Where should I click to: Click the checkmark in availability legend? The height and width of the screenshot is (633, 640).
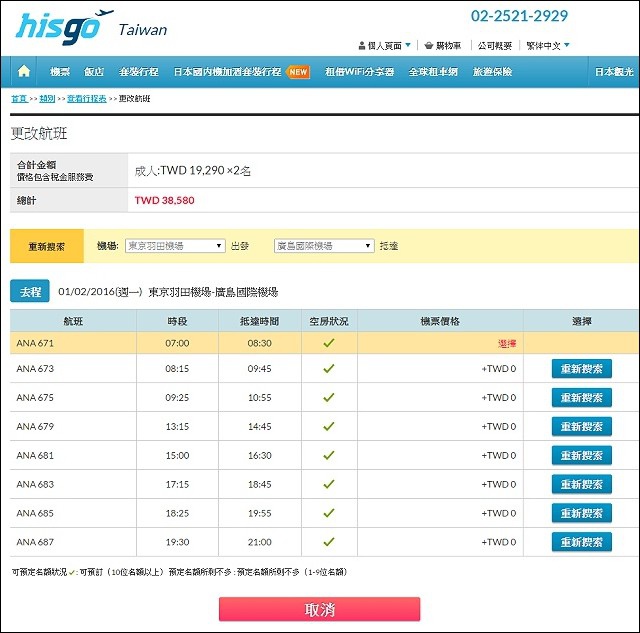[x=72, y=572]
